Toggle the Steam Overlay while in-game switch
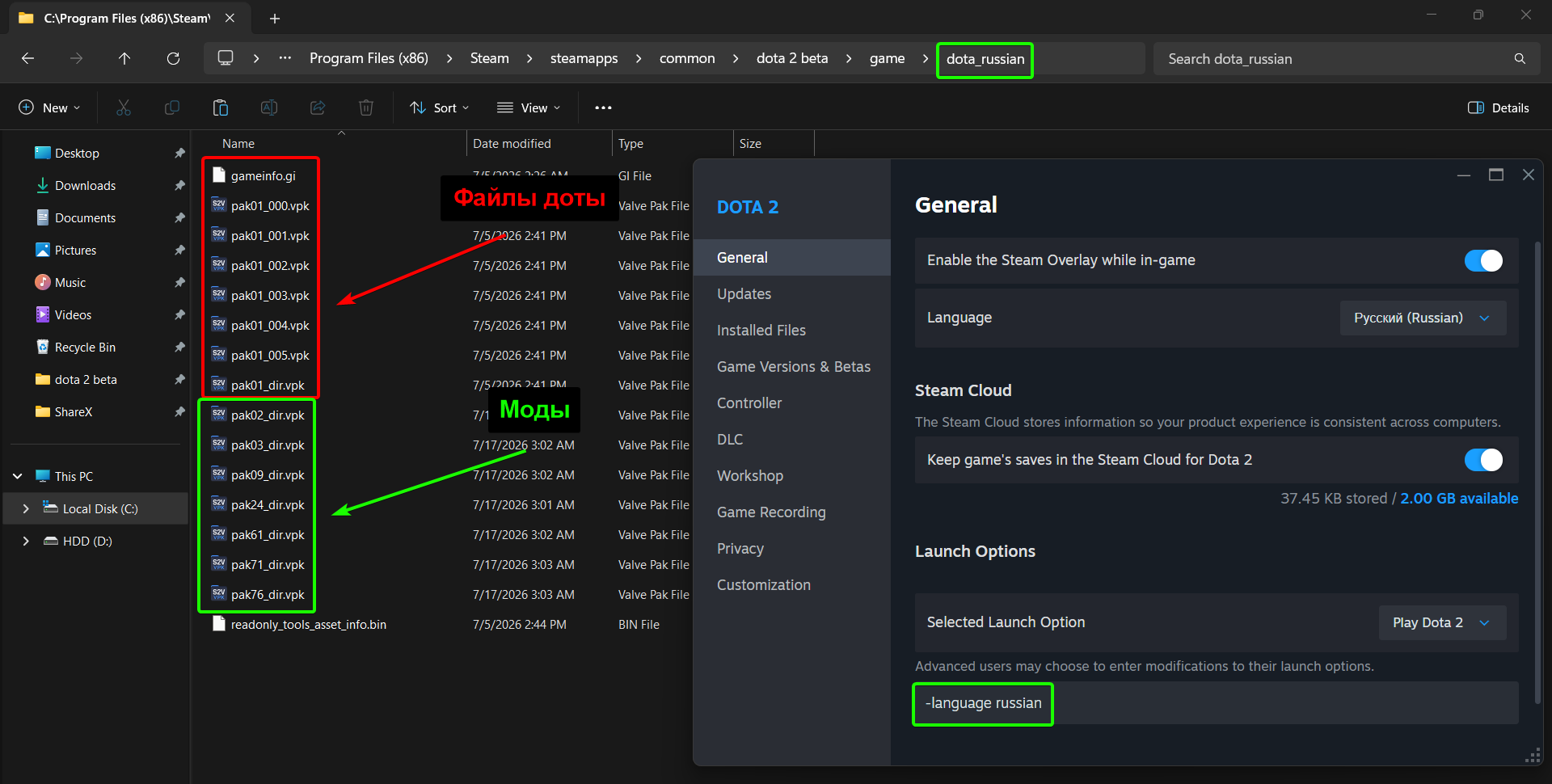 pos(1483,260)
